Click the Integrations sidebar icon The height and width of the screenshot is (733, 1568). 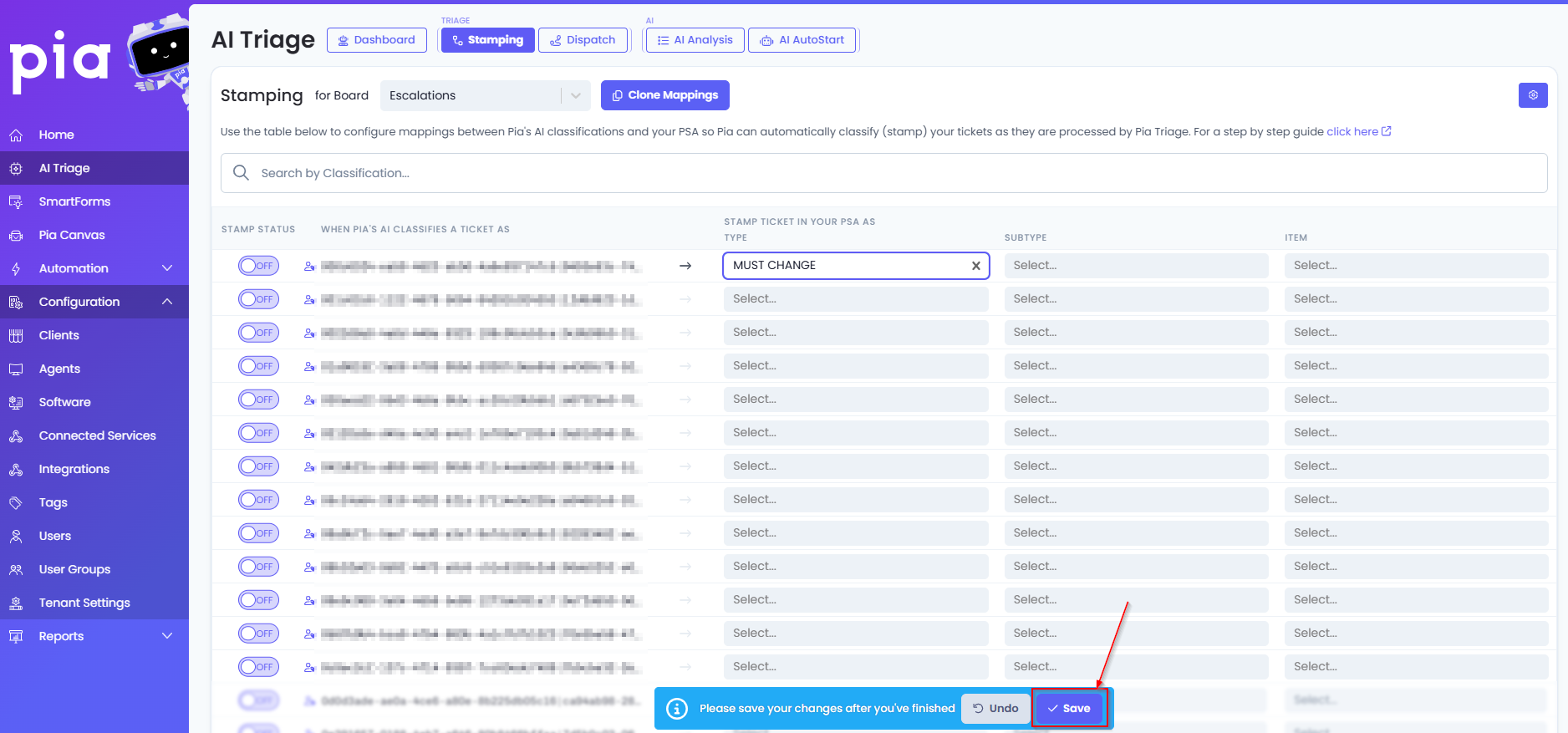16,469
